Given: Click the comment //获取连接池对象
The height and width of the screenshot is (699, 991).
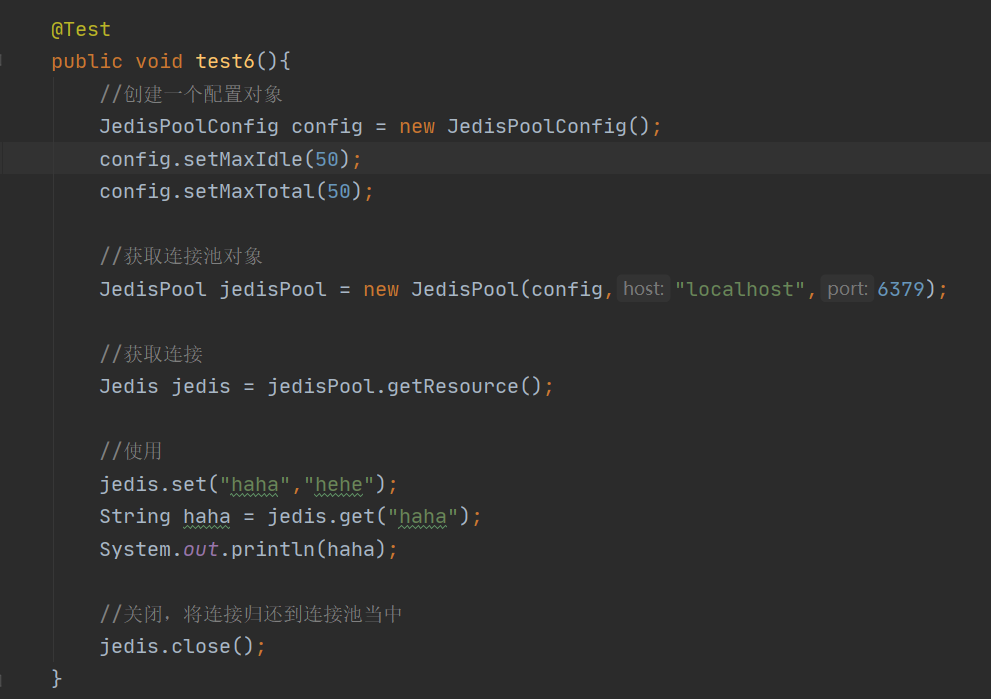Looking at the screenshot, I should click(181, 256).
